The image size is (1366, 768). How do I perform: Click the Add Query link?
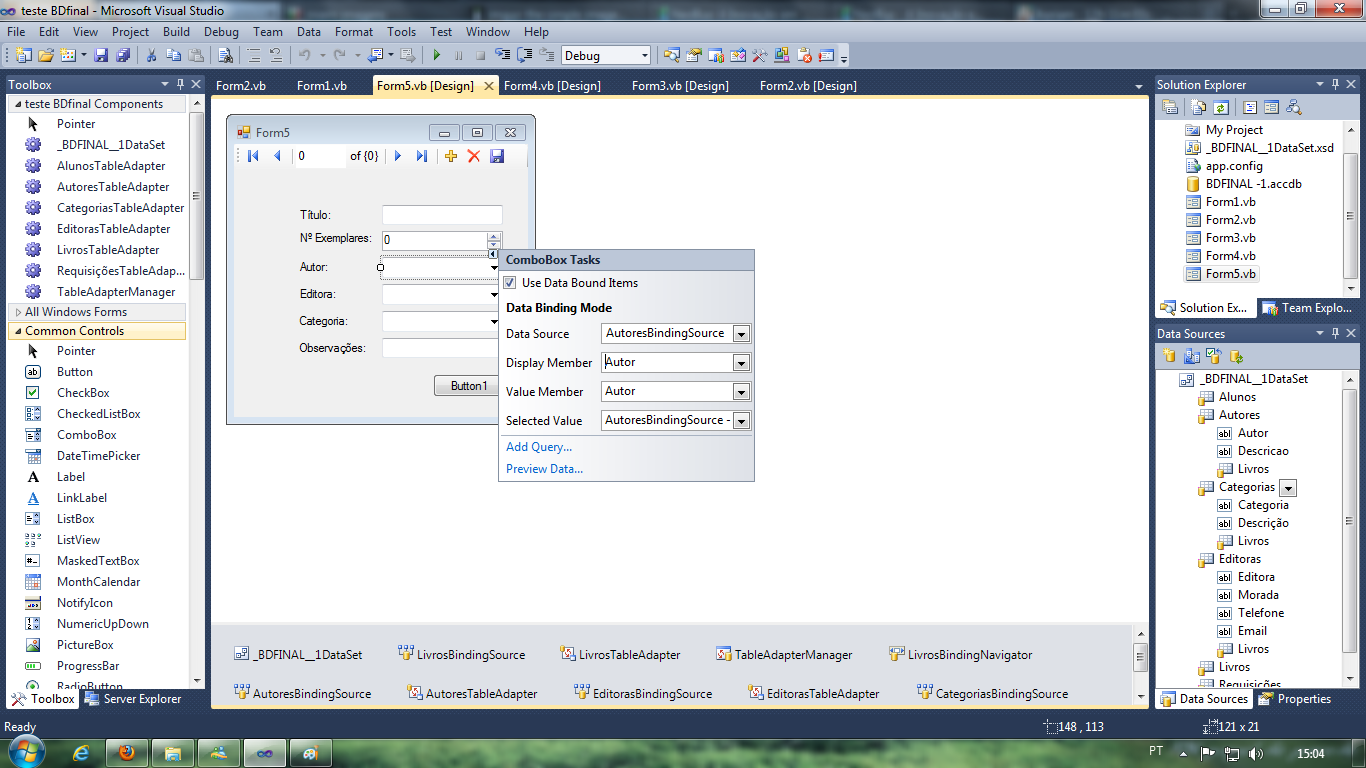539,447
